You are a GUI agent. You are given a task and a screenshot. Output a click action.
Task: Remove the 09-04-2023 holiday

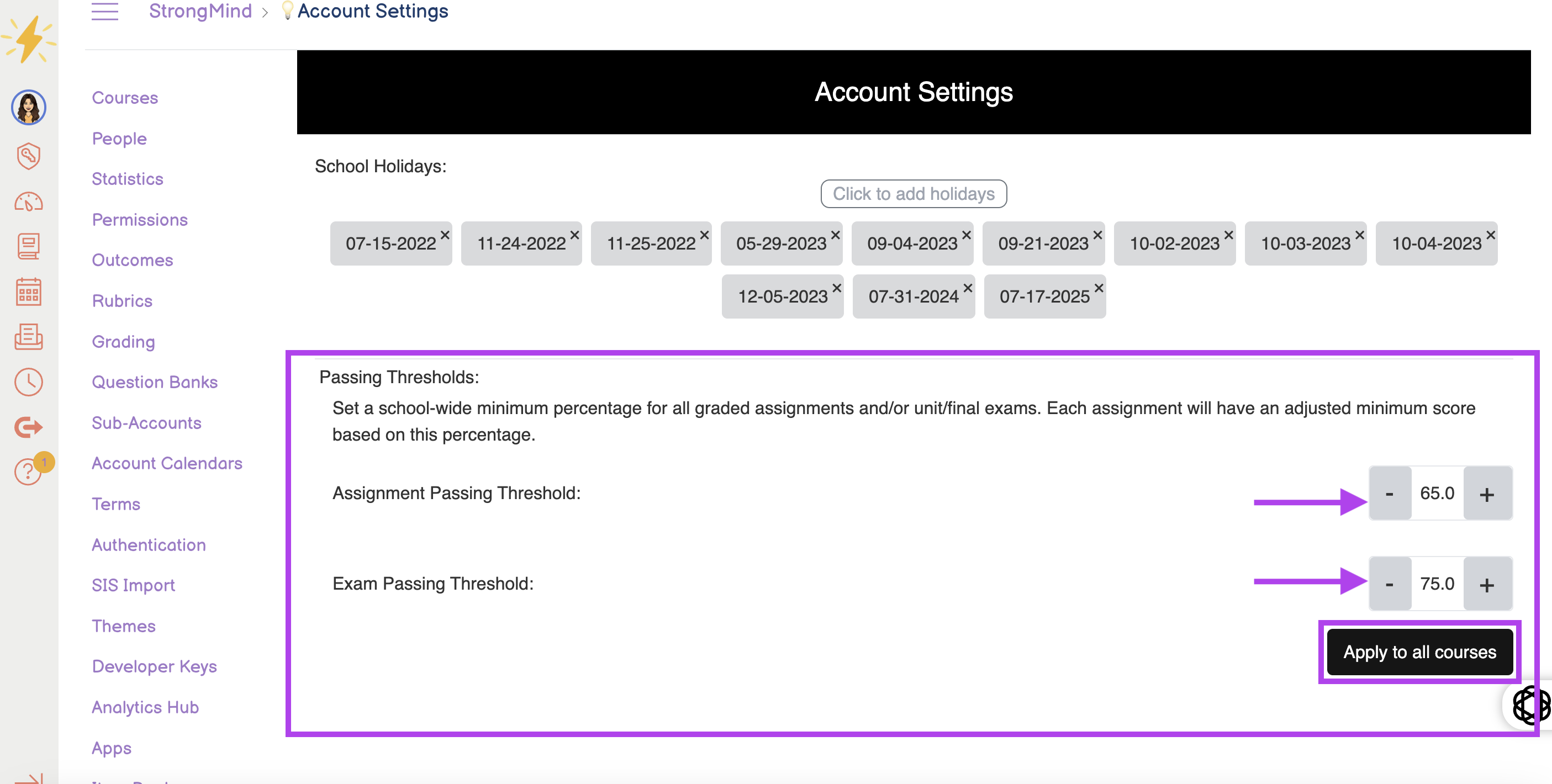click(966, 235)
